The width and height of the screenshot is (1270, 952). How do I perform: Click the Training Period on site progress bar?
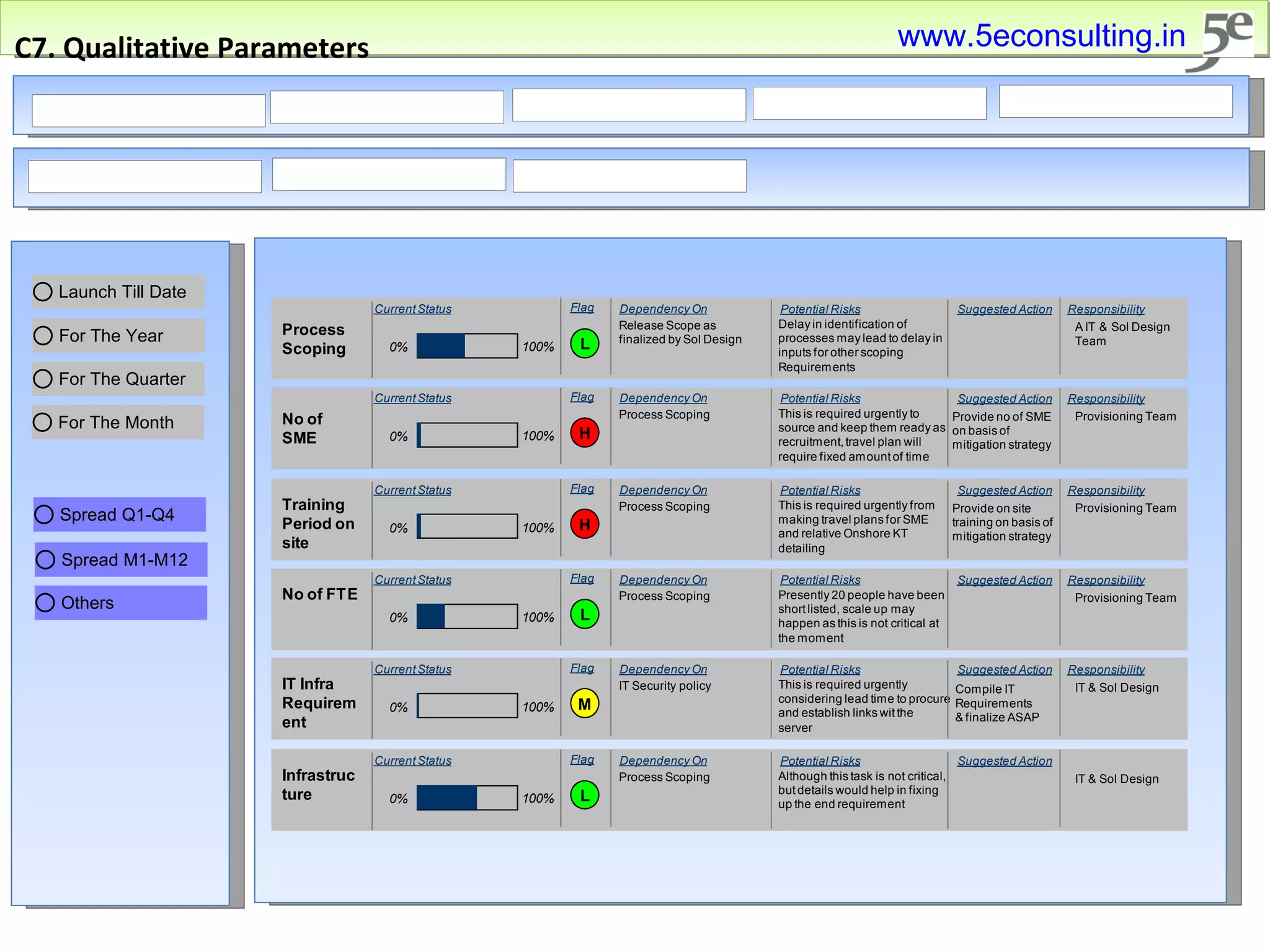467,526
